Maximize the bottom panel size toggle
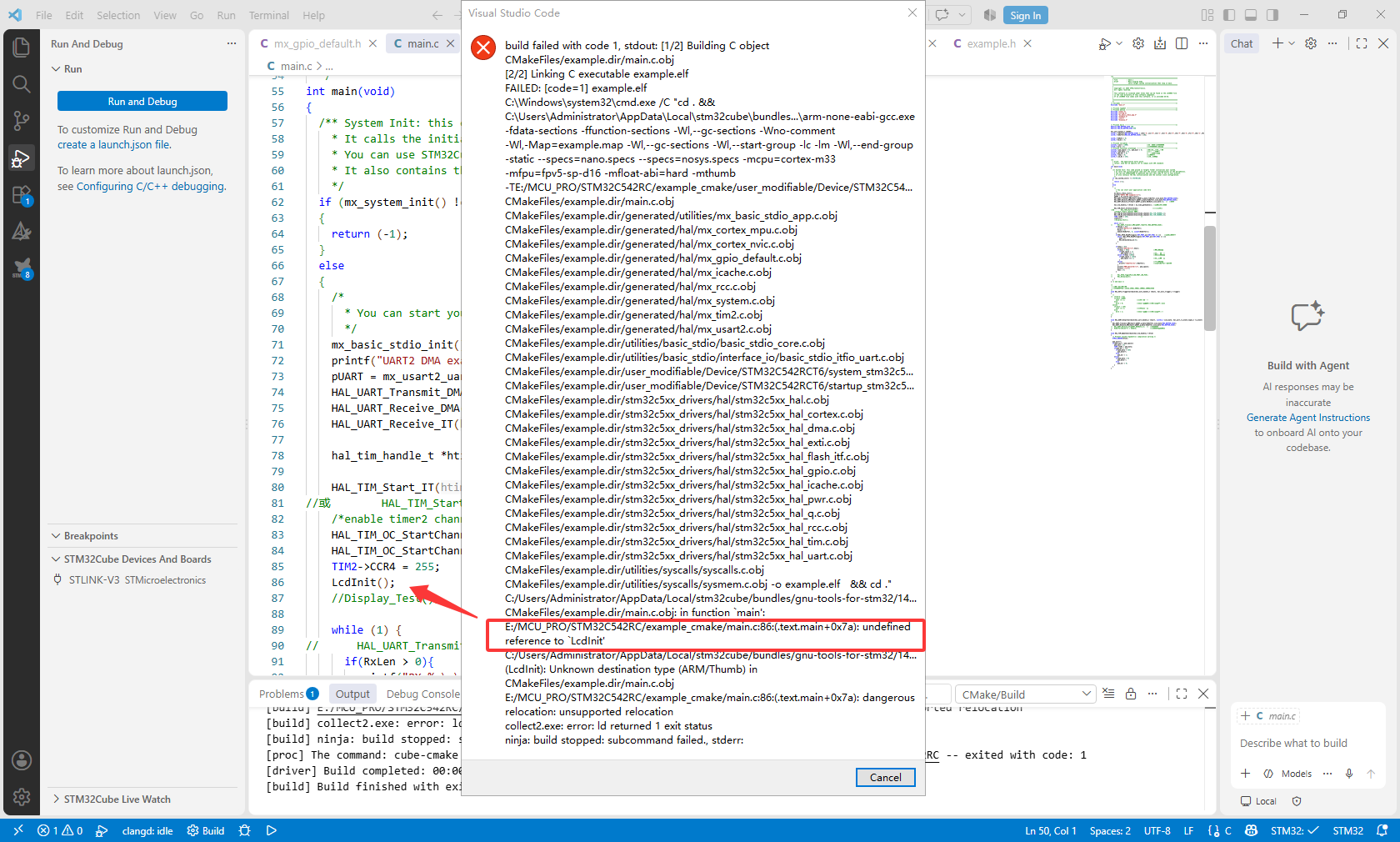1400x842 pixels. click(x=1182, y=694)
